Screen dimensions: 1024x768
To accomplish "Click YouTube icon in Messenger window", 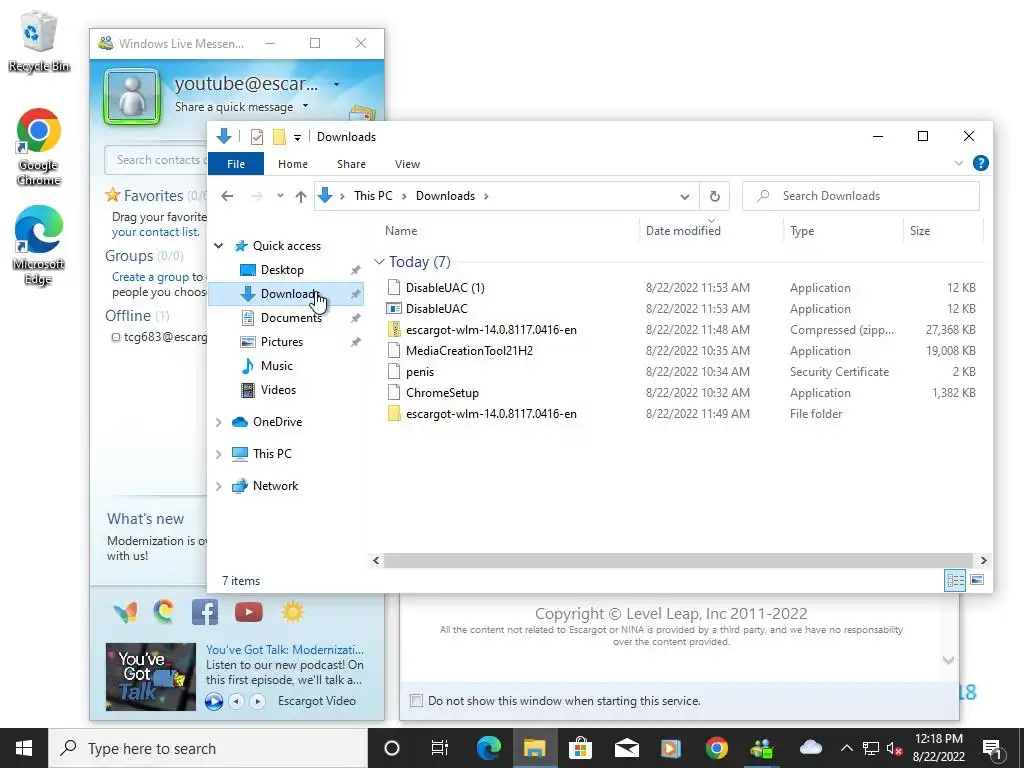I will click(x=249, y=612).
